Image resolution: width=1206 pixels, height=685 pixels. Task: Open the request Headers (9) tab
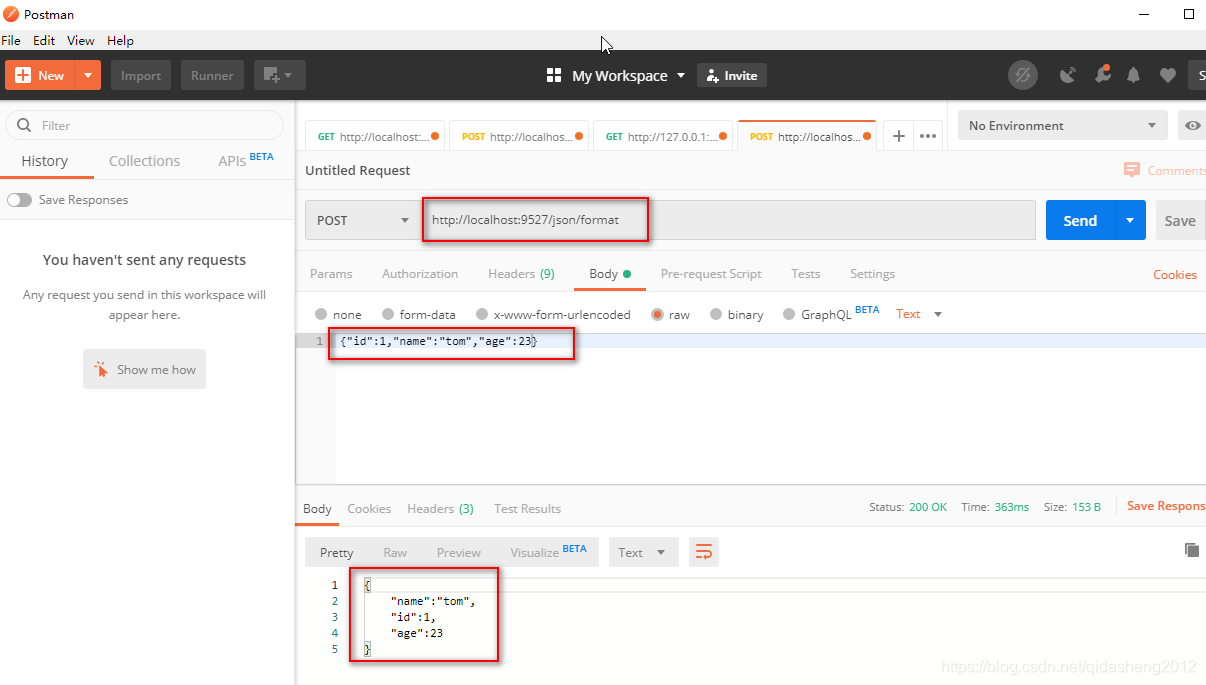click(x=521, y=274)
